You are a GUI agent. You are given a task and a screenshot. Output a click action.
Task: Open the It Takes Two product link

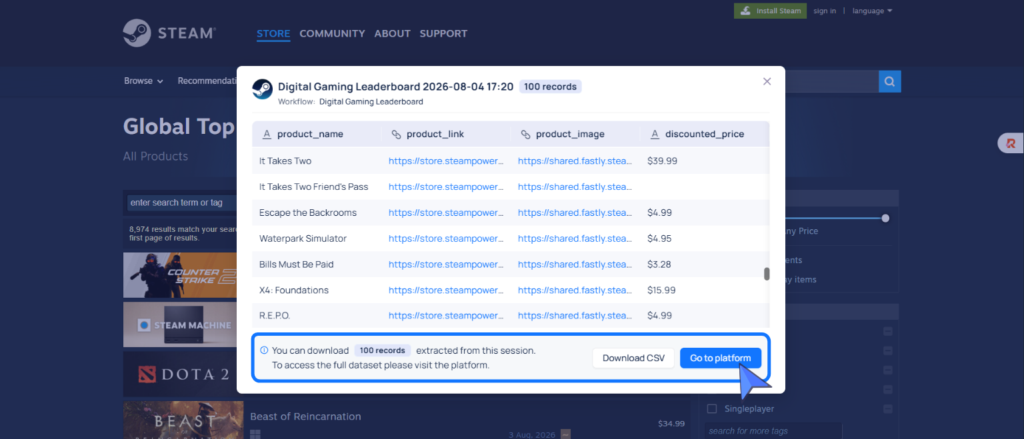click(446, 161)
